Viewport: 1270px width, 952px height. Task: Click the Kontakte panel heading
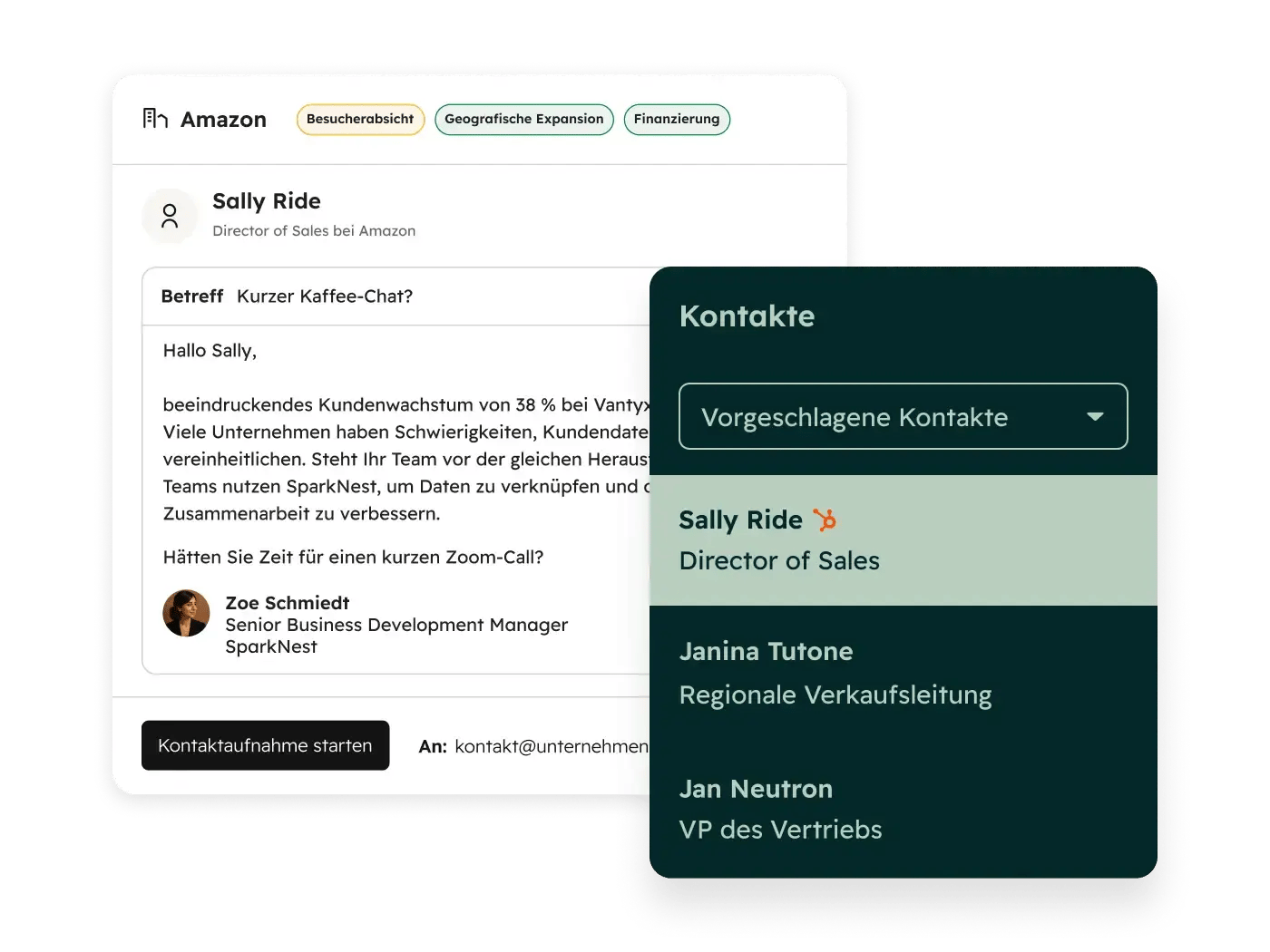pyautogui.click(x=747, y=316)
